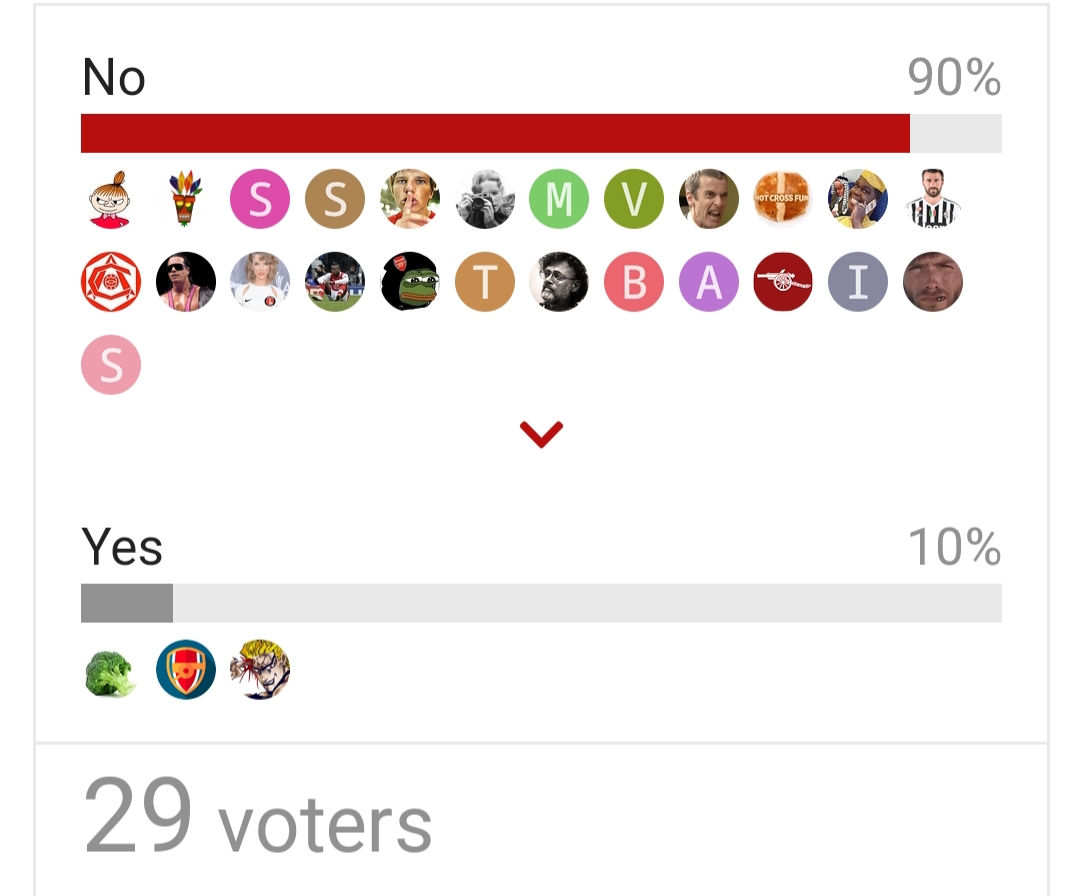Select the green M letter avatar

(559, 199)
